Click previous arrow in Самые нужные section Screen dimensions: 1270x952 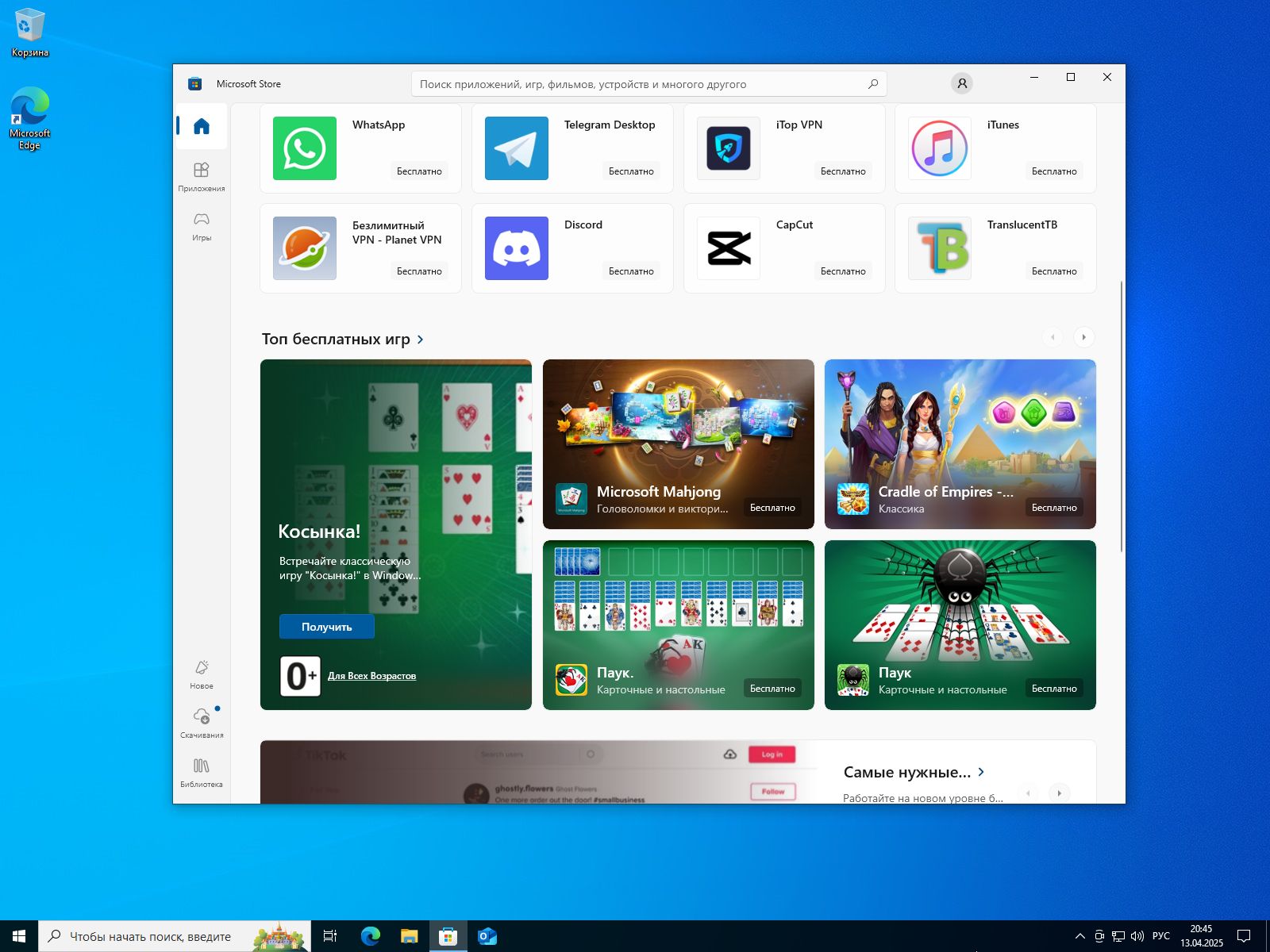[1028, 793]
